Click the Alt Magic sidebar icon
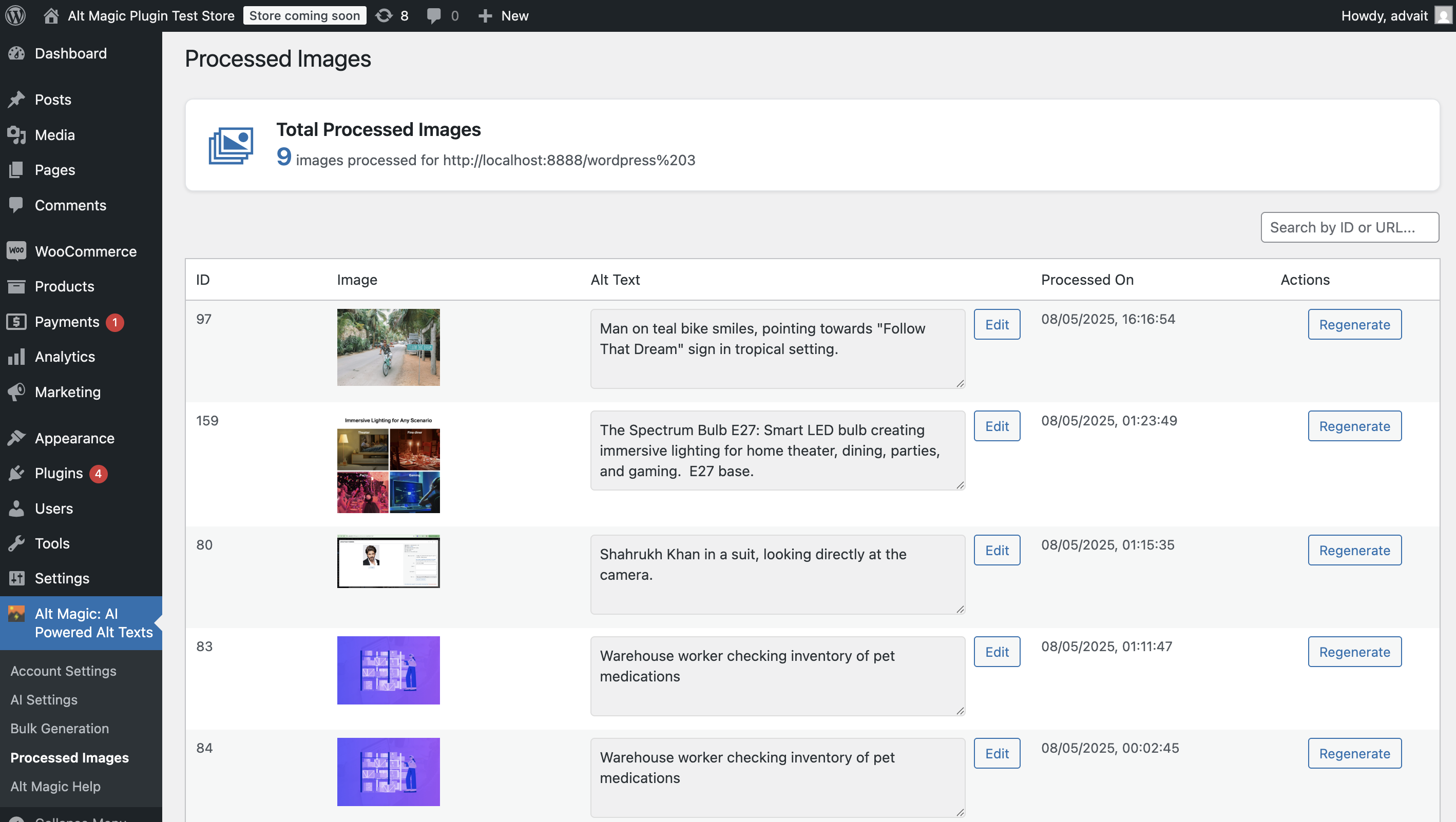Viewport: 1456px width, 822px height. pos(16,614)
